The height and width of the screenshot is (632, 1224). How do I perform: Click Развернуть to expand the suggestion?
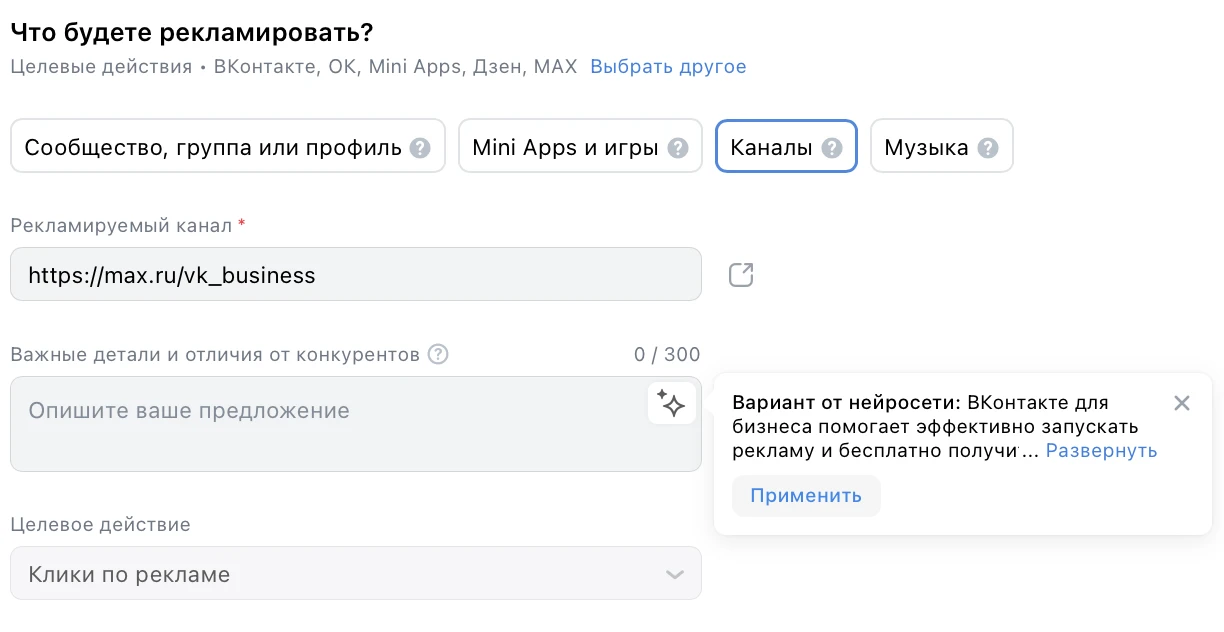tap(1102, 451)
